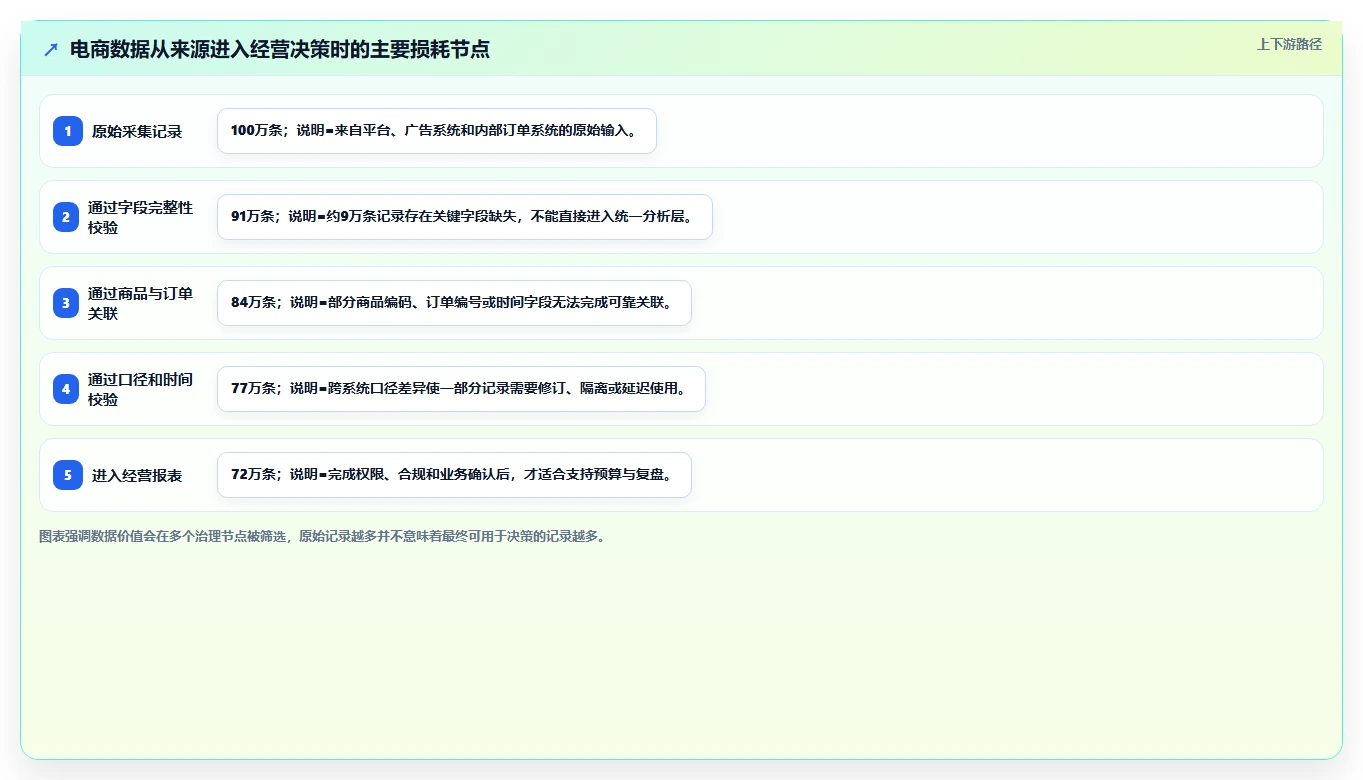Click the step 3 number badge
Image resolution: width=1363 pixels, height=780 pixels.
click(x=66, y=303)
